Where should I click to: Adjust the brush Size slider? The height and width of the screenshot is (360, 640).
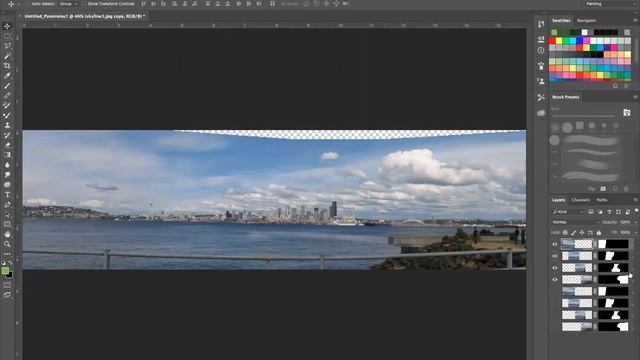point(584,116)
